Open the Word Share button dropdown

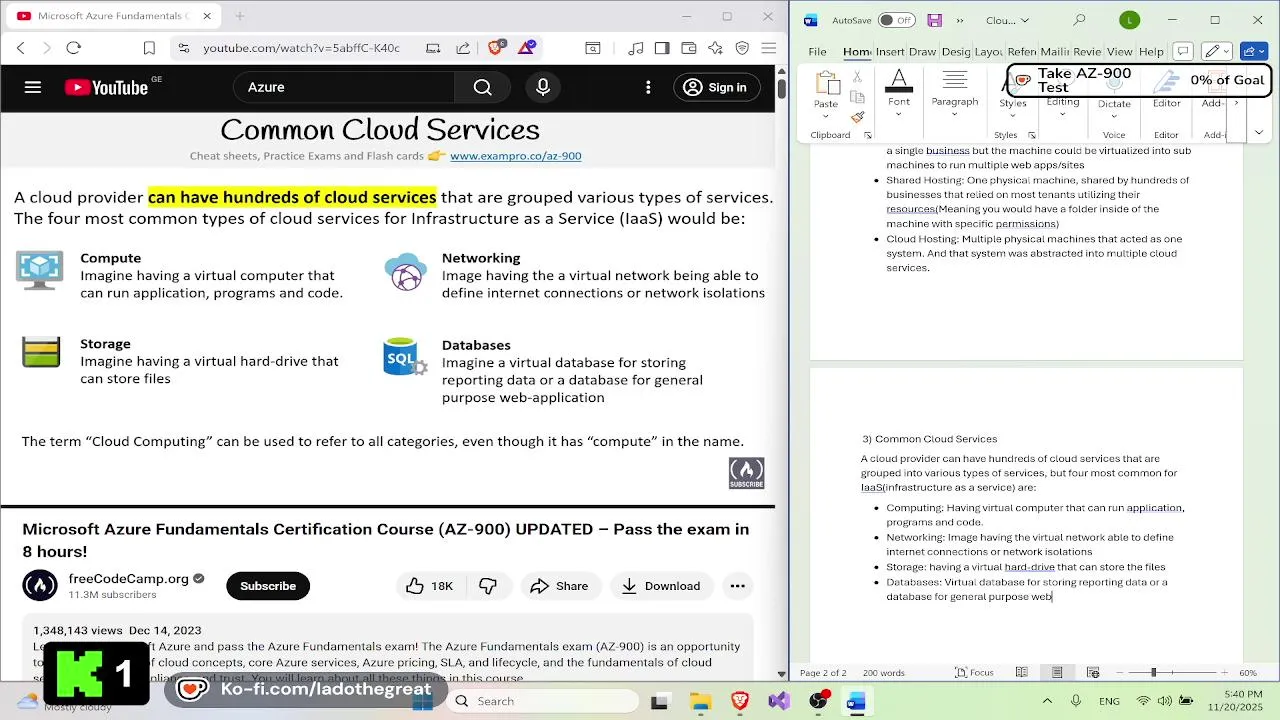coord(1254,51)
